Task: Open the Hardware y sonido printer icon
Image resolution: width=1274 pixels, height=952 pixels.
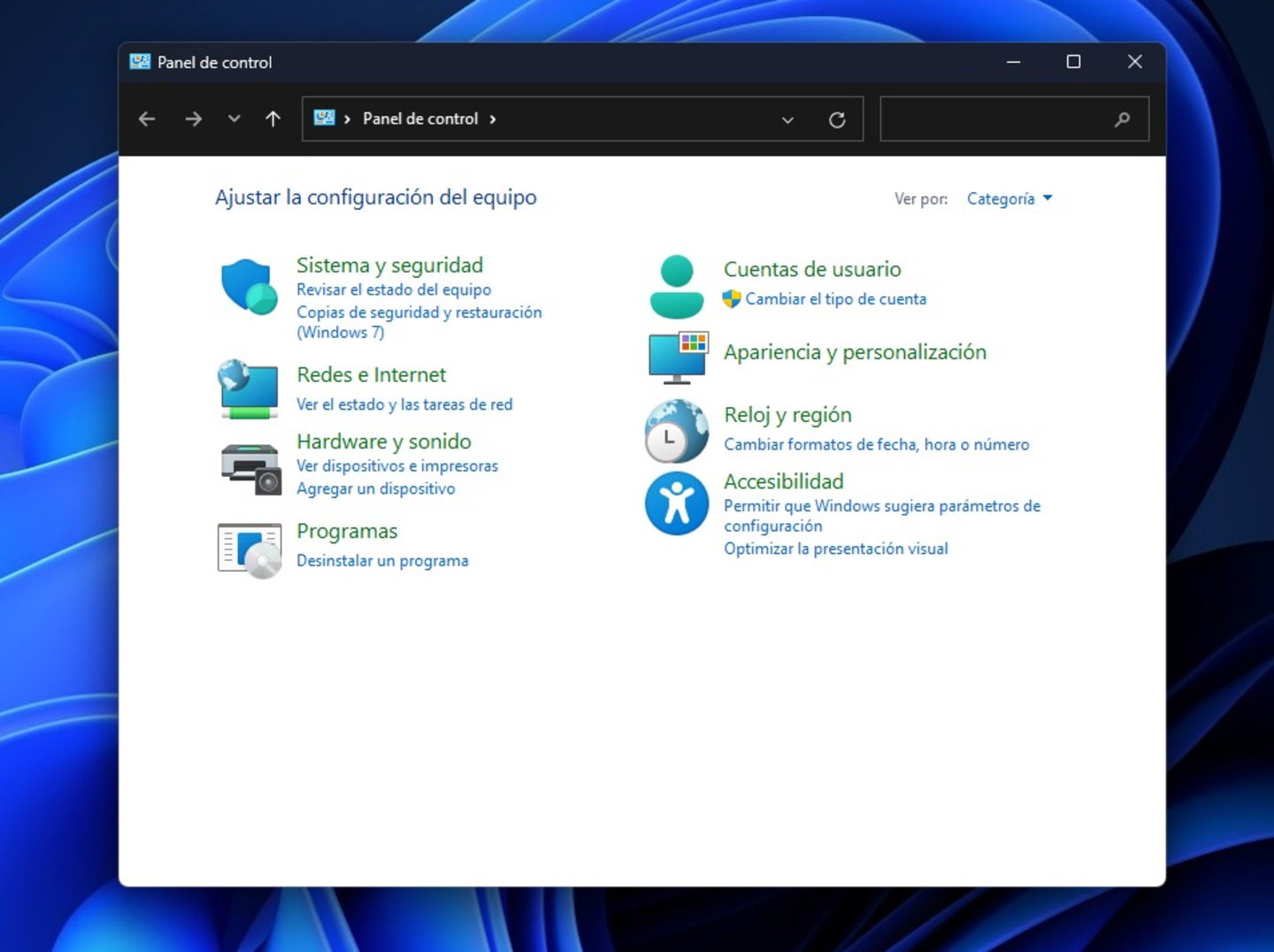Action: (250, 468)
